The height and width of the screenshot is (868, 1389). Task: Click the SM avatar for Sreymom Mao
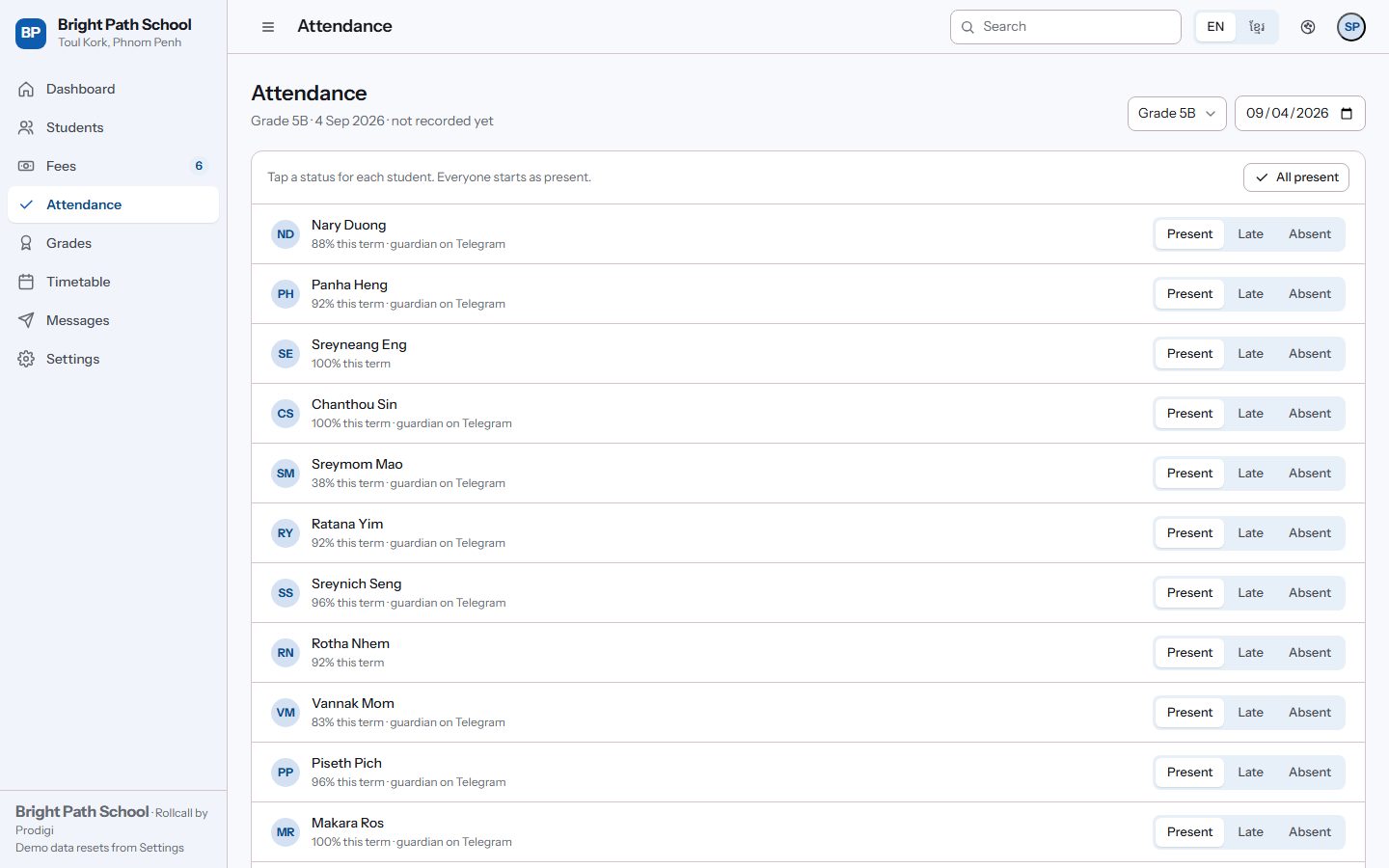point(286,474)
